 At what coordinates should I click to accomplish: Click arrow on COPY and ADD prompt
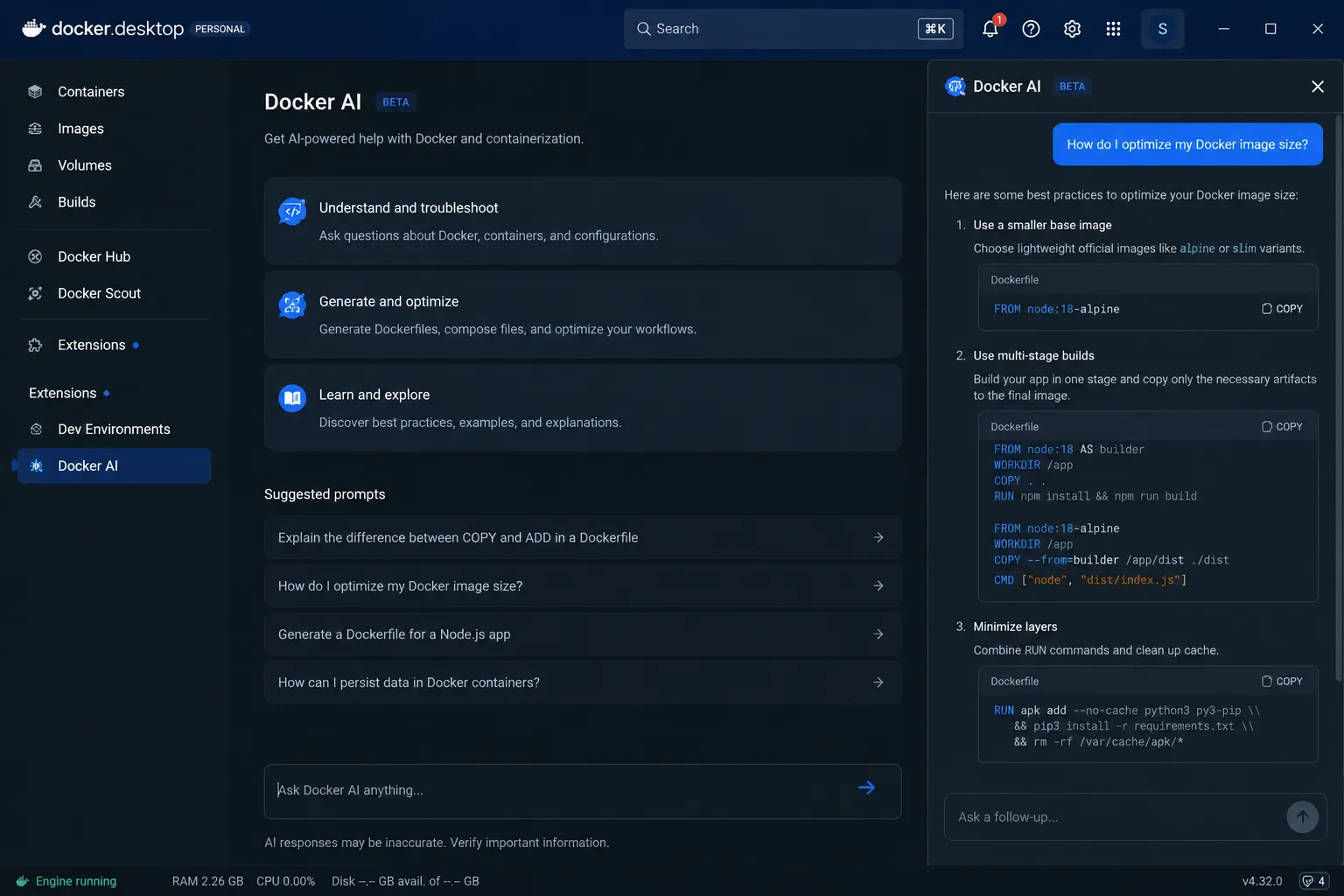point(878,537)
